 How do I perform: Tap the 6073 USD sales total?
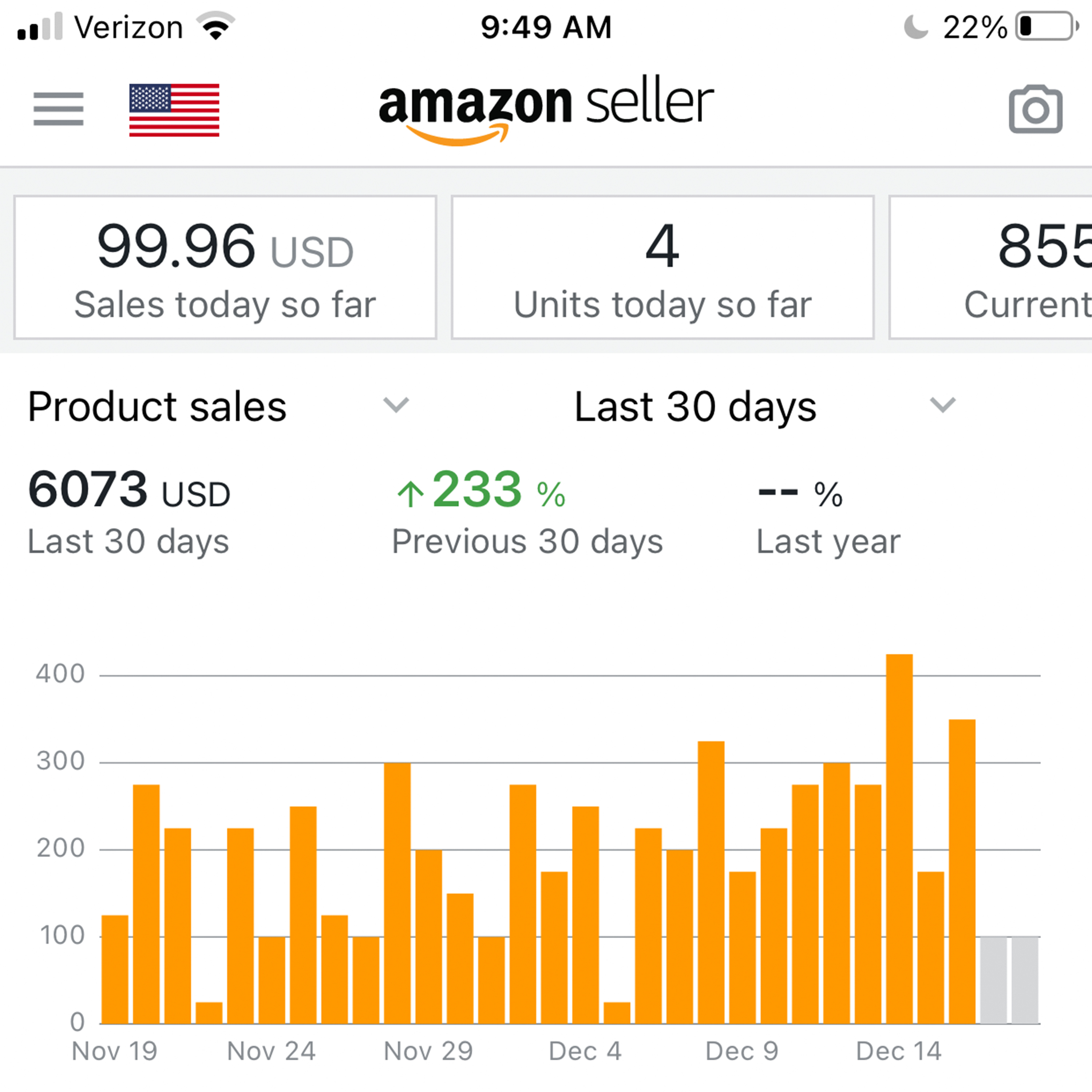[130, 490]
